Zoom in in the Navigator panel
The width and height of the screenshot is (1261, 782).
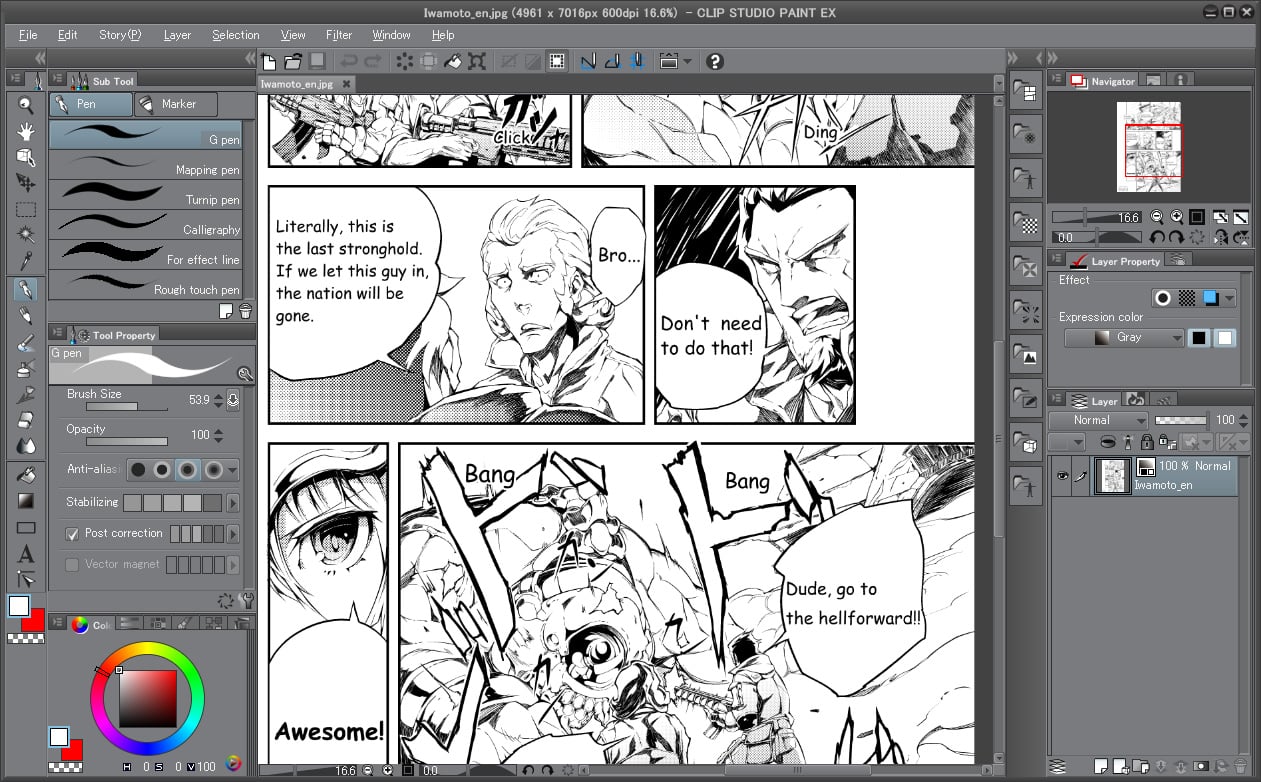click(1177, 216)
